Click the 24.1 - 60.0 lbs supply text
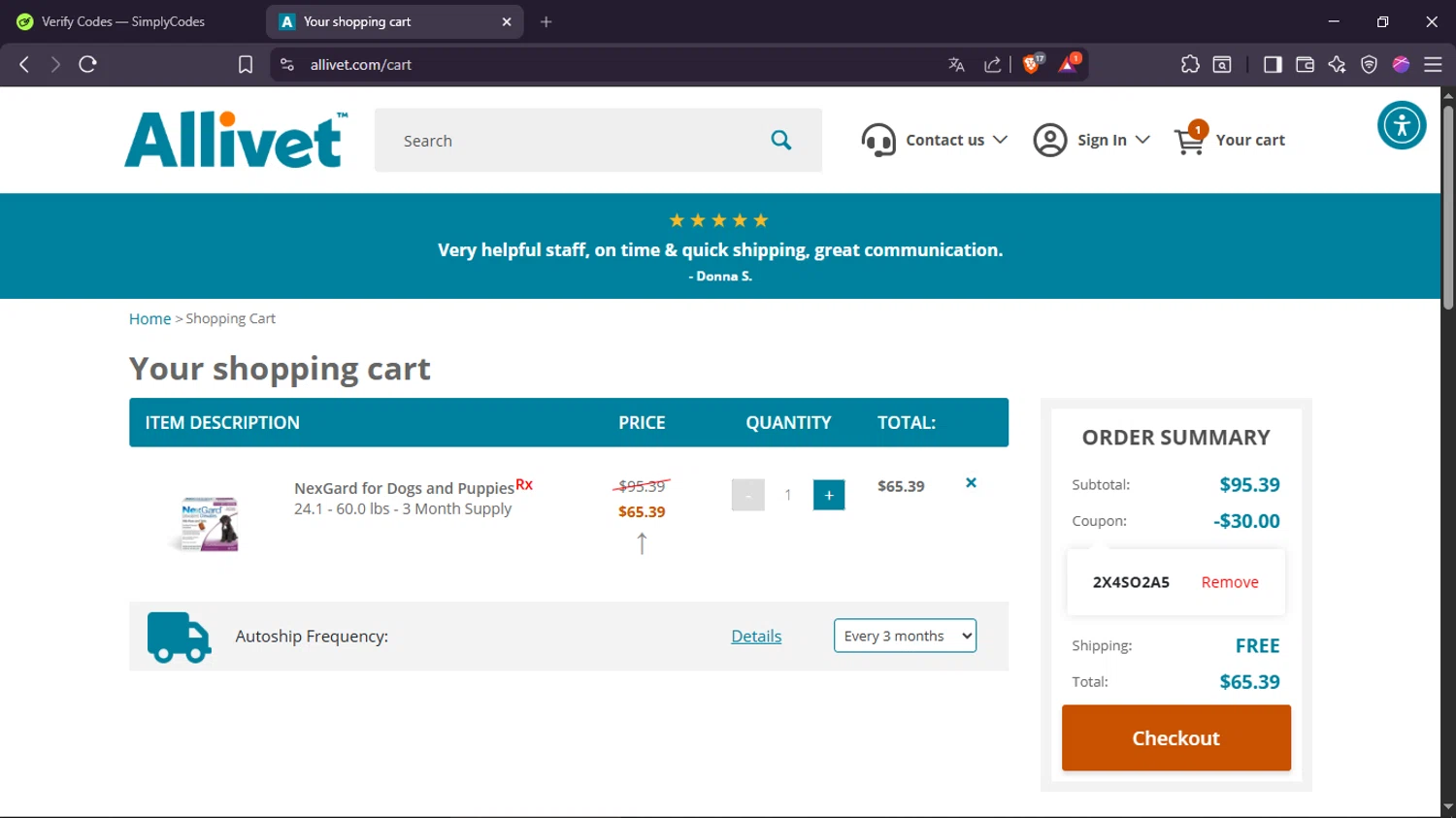Screen dimensions: 1456x818 point(403,508)
